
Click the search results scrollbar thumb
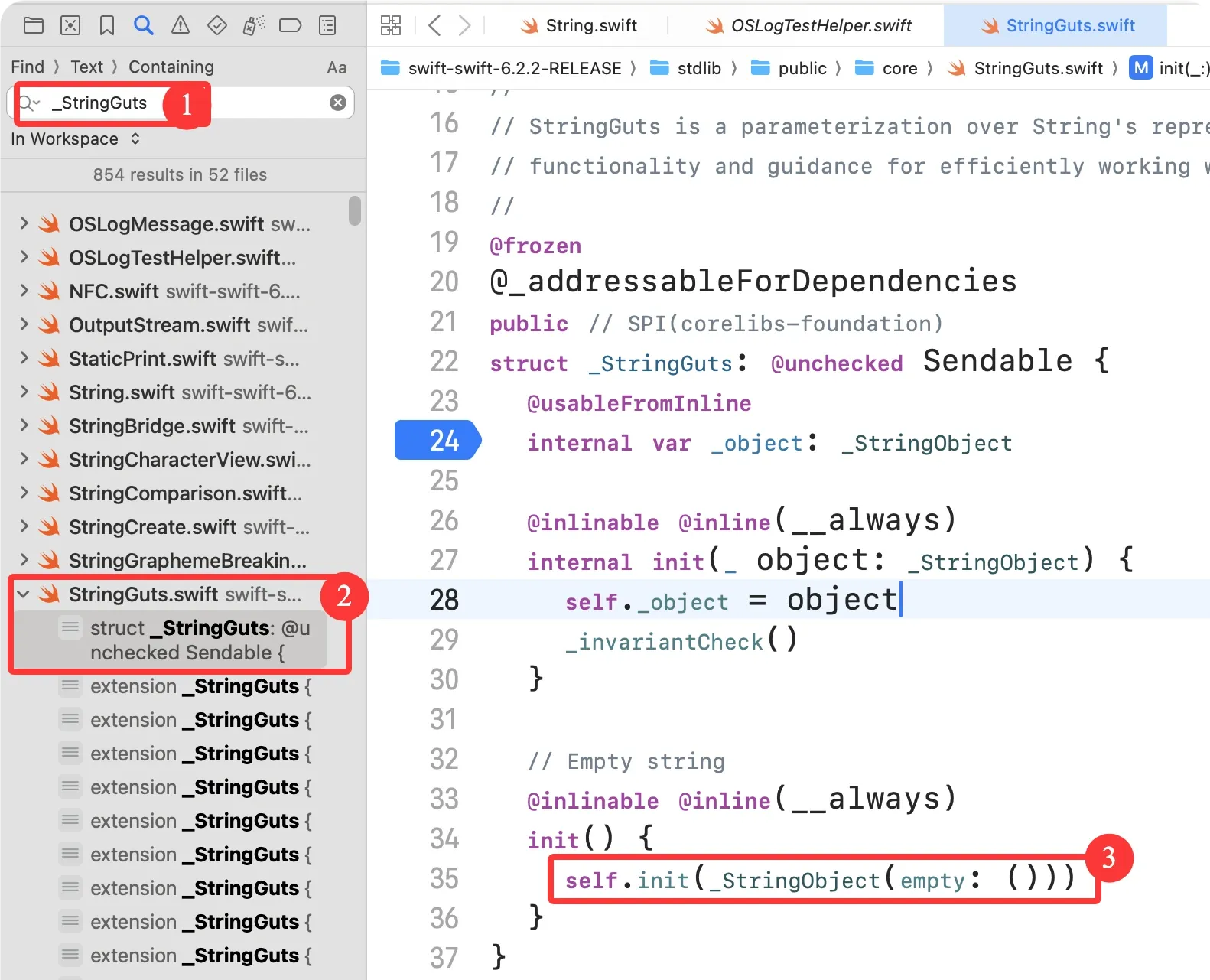[354, 210]
